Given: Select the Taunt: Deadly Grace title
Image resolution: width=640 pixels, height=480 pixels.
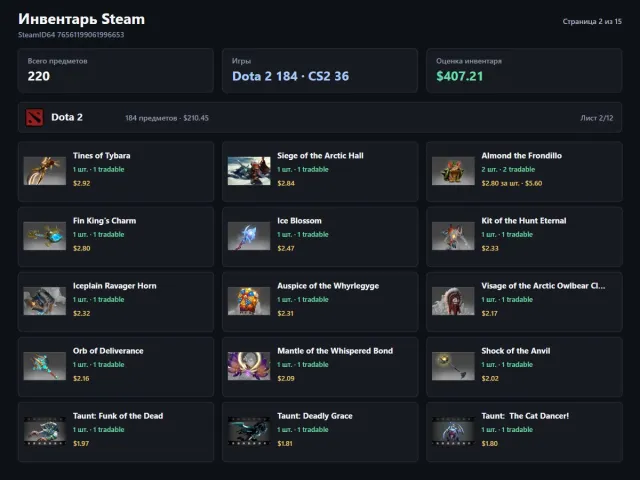Looking at the screenshot, I should coord(315,416).
